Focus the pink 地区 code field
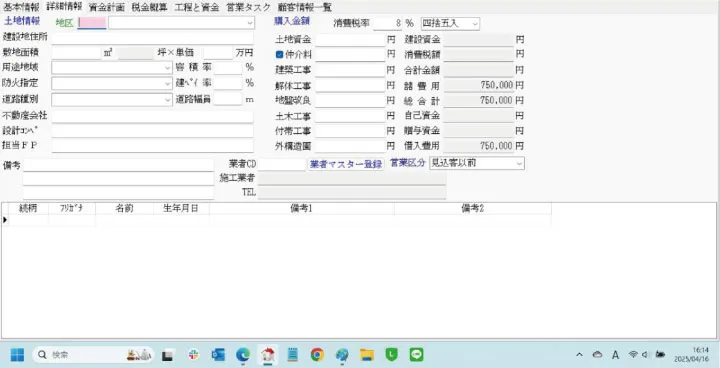720x368 pixels. 92,23
